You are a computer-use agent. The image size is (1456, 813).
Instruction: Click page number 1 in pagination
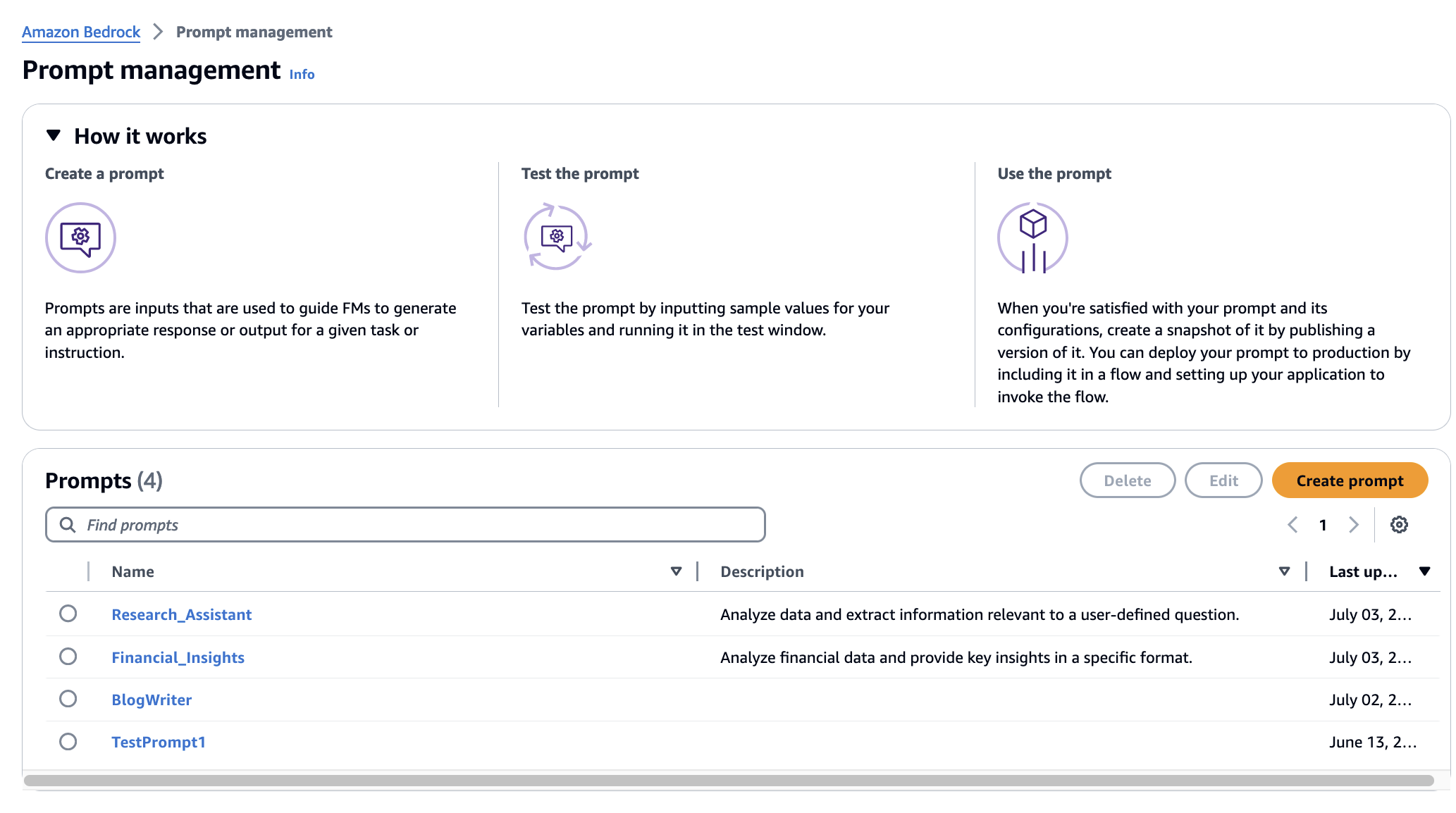coord(1323,525)
